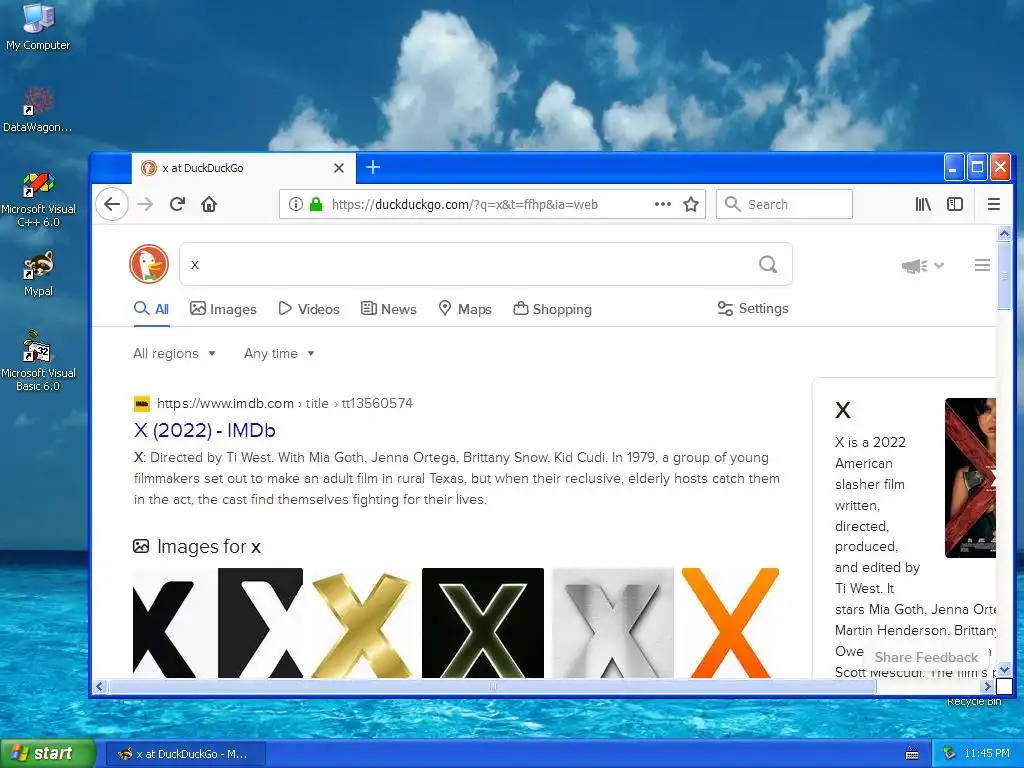Click the vertical scrollbar up arrow

[x=1004, y=233]
